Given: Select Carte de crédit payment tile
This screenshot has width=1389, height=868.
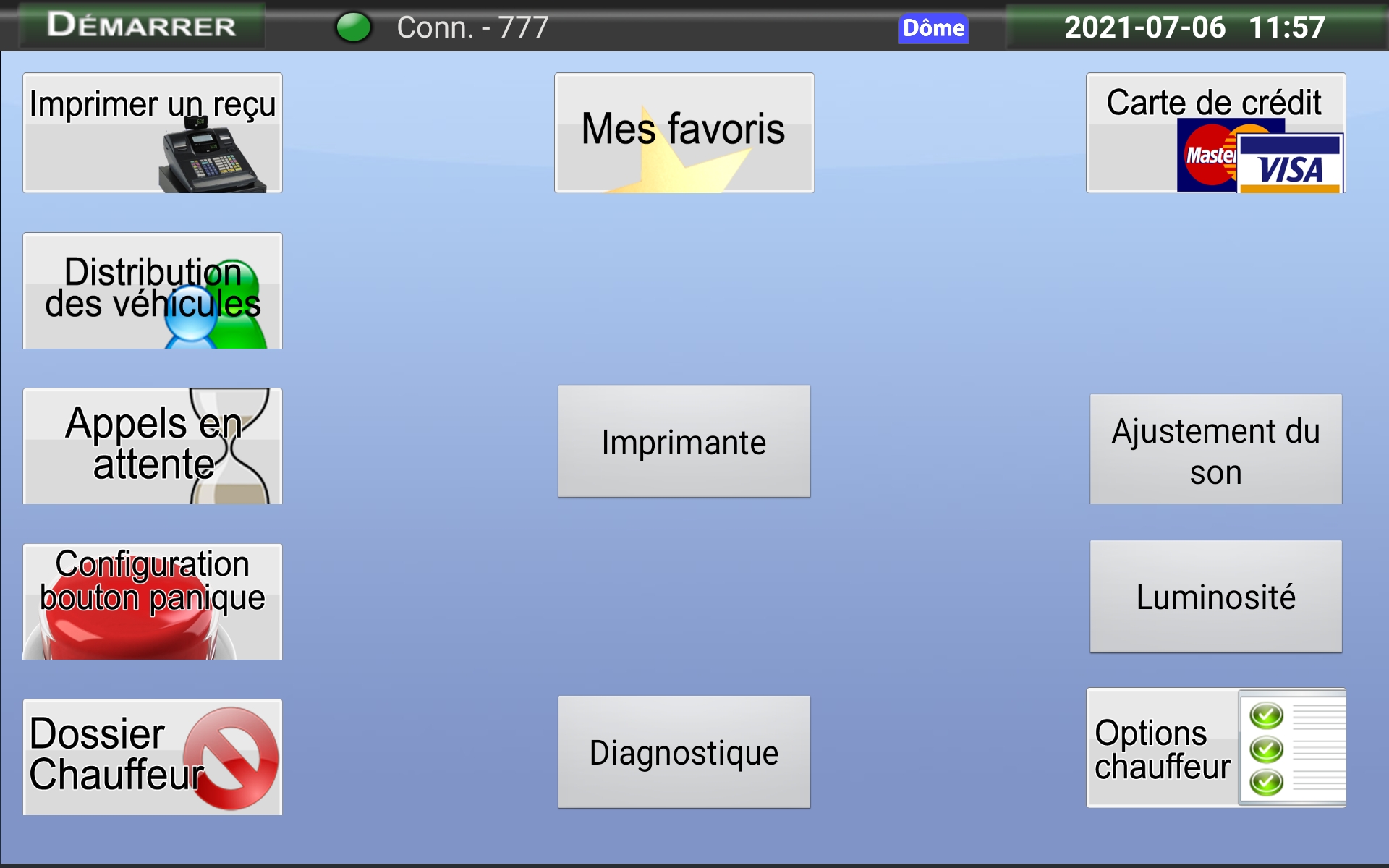Looking at the screenshot, I should click(x=1216, y=133).
